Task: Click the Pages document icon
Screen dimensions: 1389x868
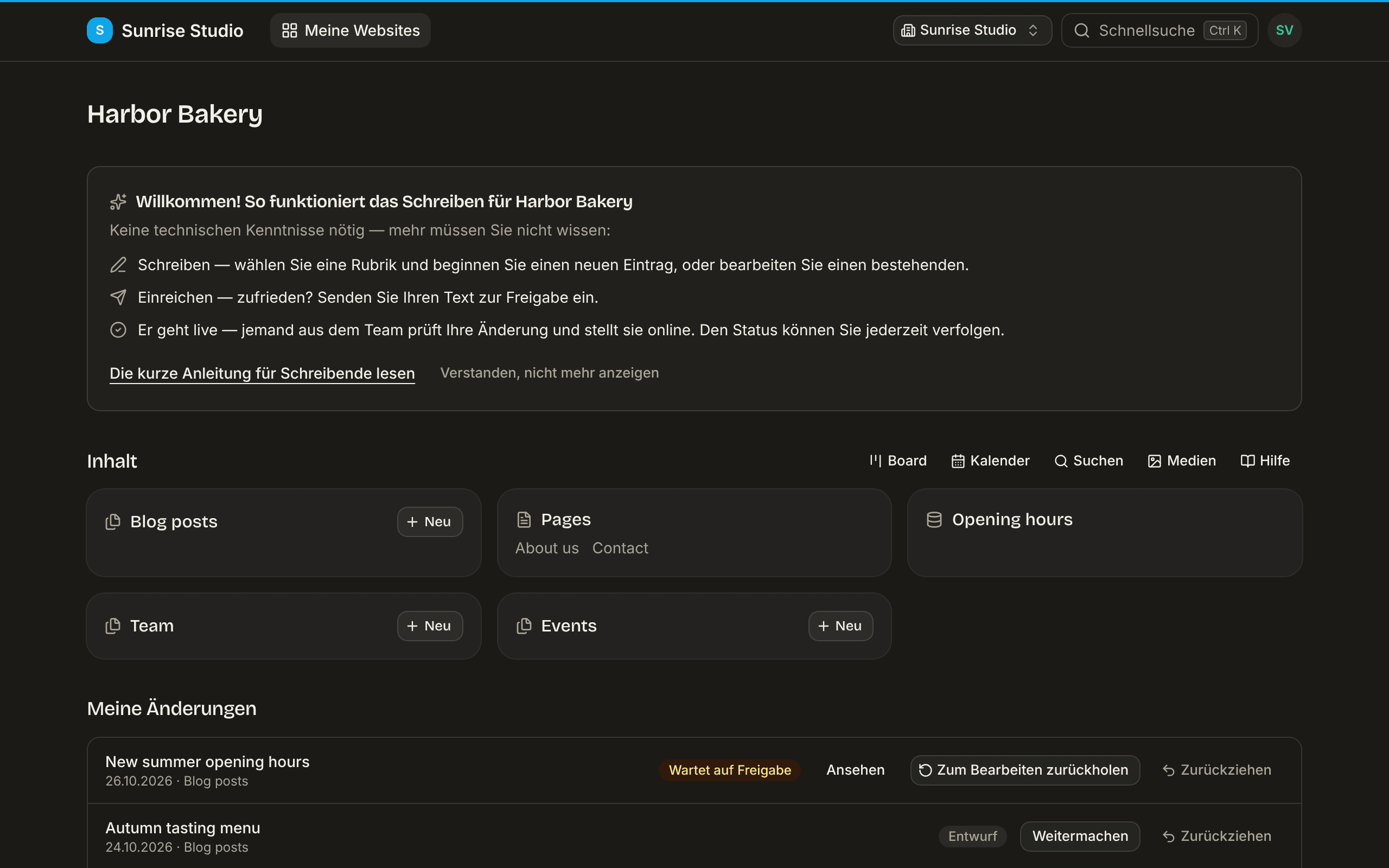Action: (x=524, y=520)
